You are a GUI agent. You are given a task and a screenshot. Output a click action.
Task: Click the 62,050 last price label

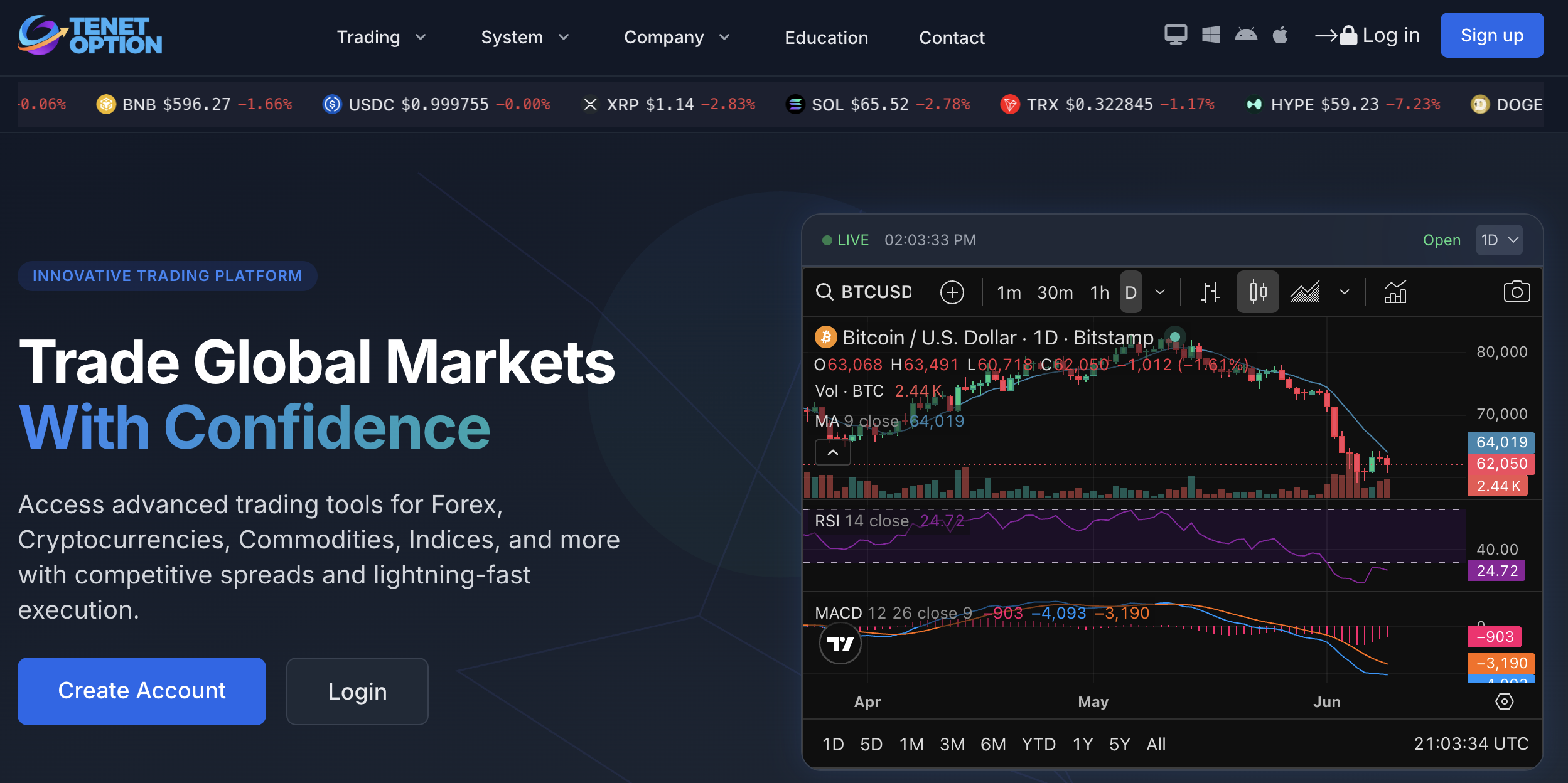point(1501,464)
